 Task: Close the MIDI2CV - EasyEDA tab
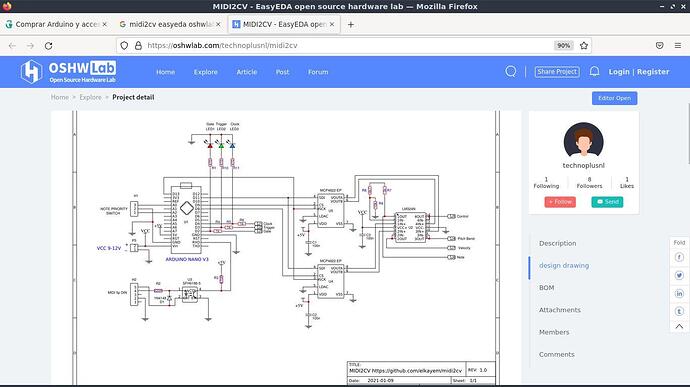(332, 24)
